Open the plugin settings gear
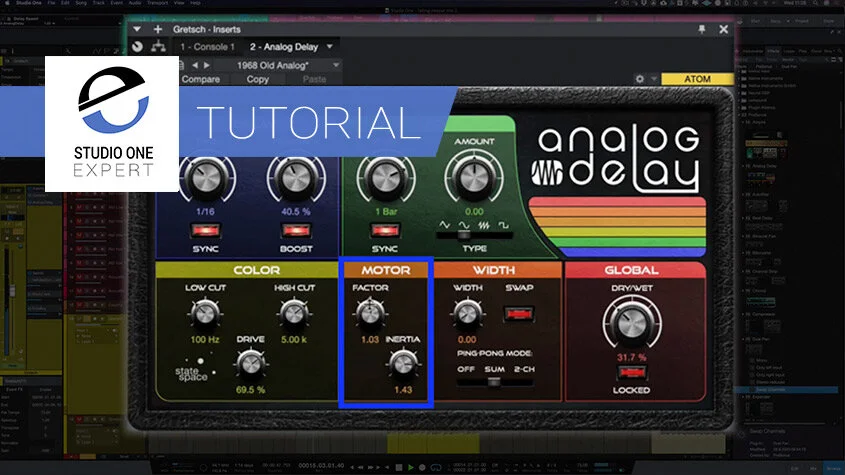This screenshot has width=845, height=475. (x=640, y=79)
